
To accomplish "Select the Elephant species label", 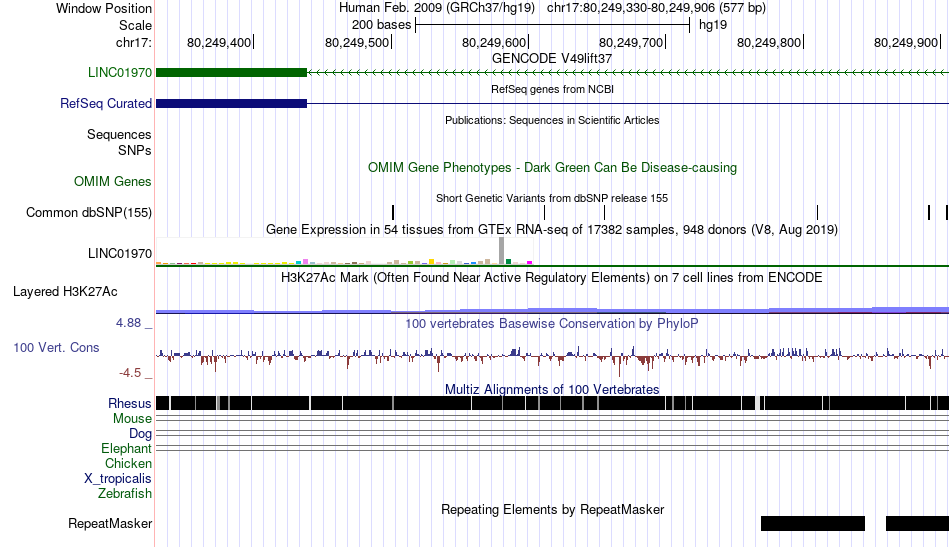I will coord(126,448).
